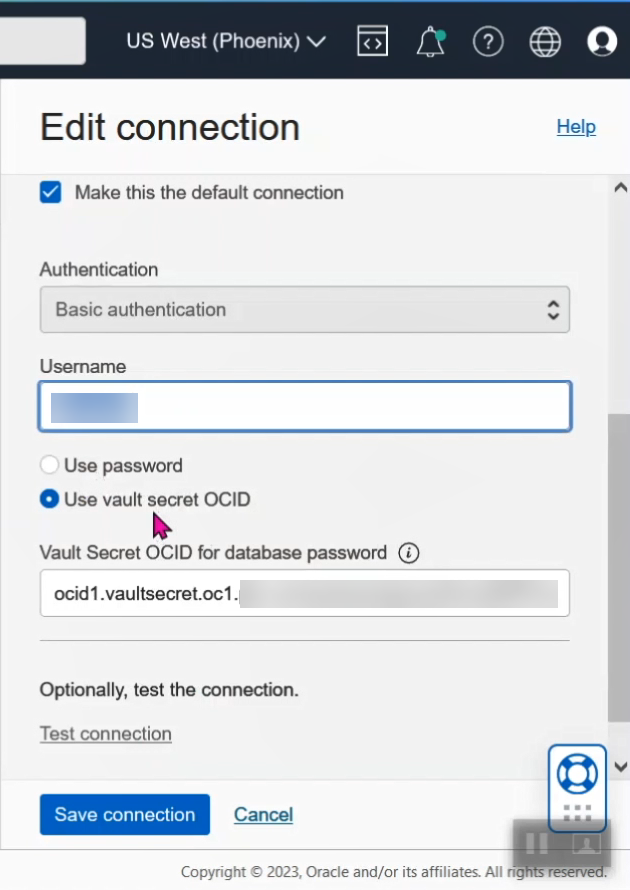This screenshot has height=890, width=630.
Task: Open the Help link in the header
Action: (x=576, y=127)
